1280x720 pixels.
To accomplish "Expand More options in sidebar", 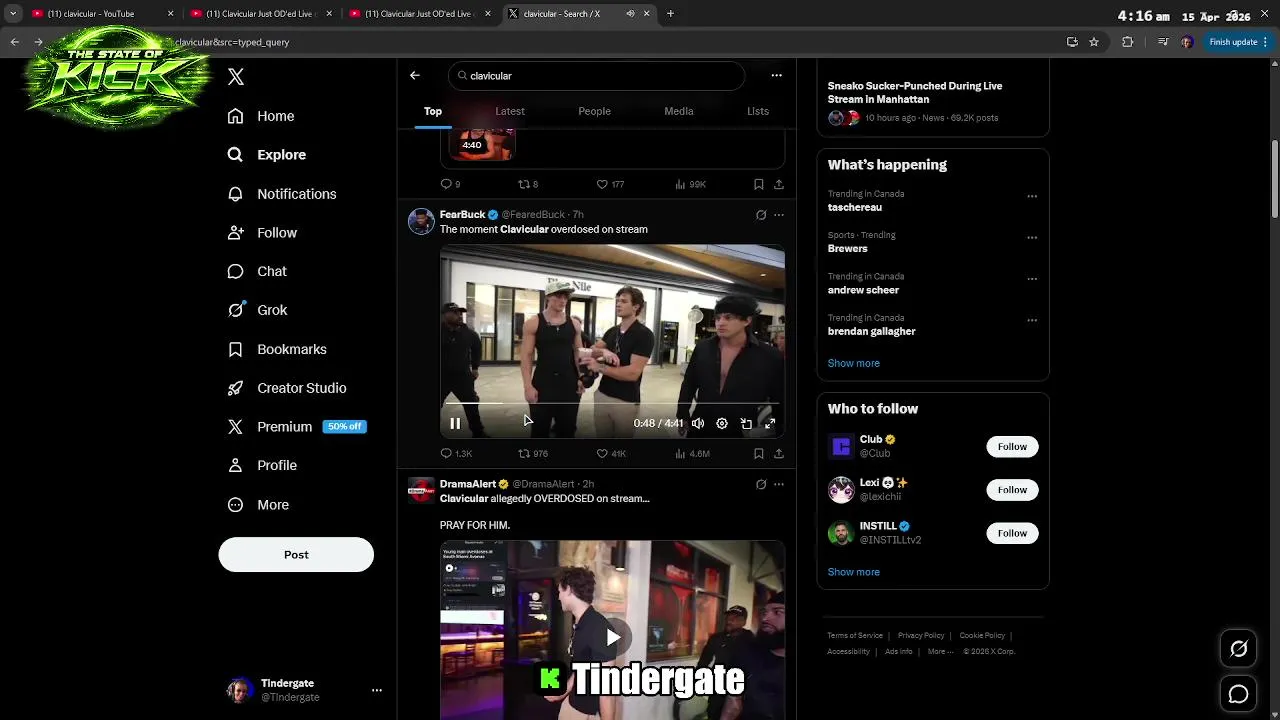I will click(x=258, y=505).
